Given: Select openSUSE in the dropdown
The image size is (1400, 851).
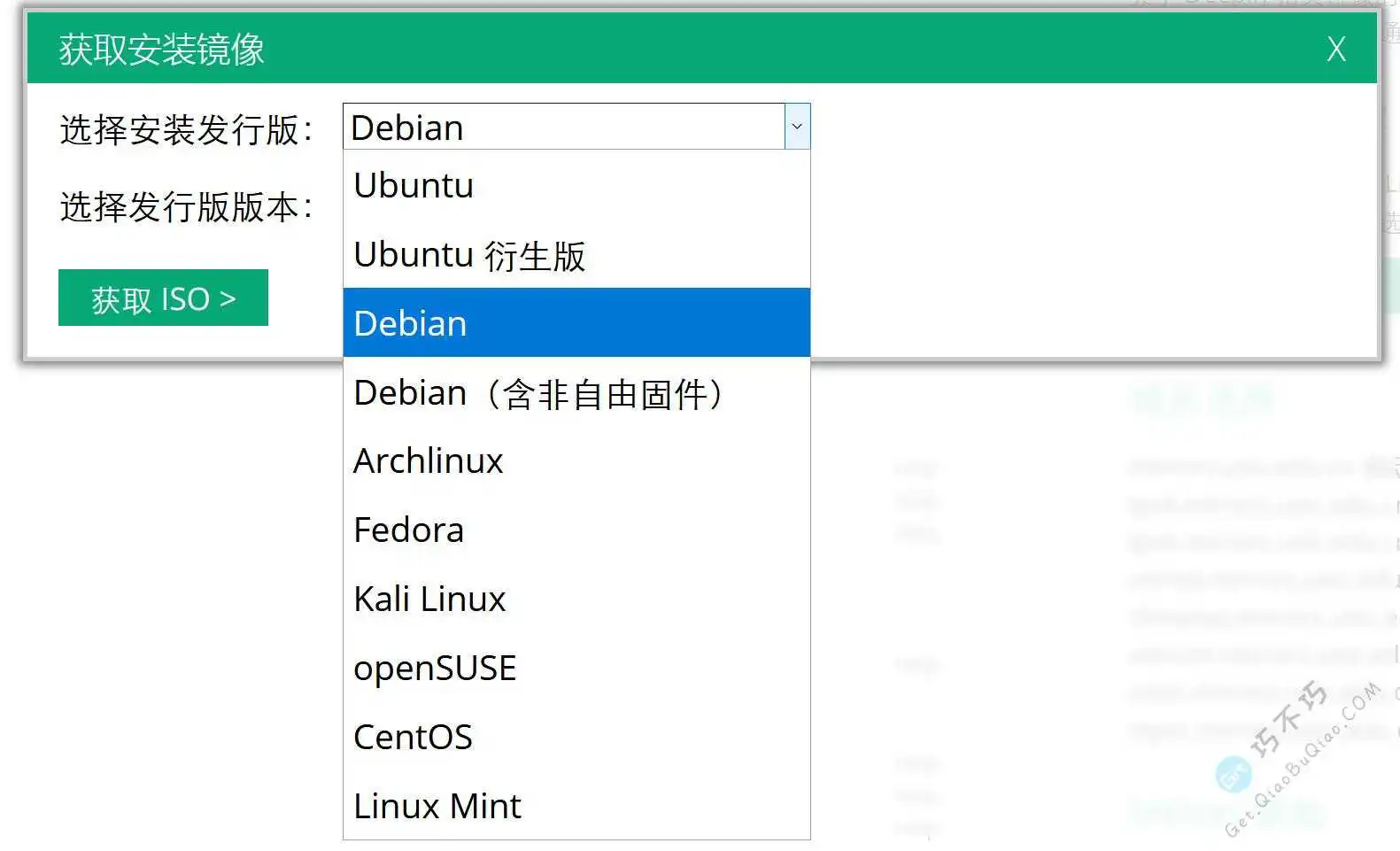Looking at the screenshot, I should coord(576,668).
